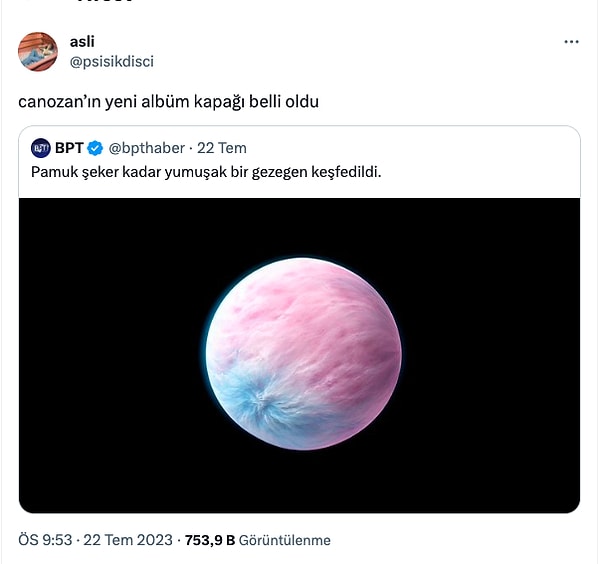Click the cut-off header title at top
Screen dimensions: 600x564
[x=105, y=1]
